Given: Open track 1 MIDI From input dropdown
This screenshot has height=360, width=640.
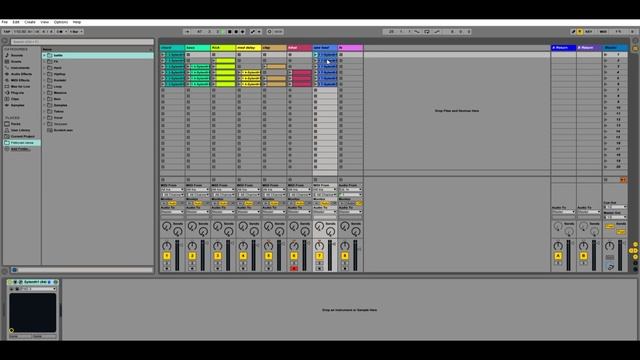Looking at the screenshot, I should pos(172,190).
